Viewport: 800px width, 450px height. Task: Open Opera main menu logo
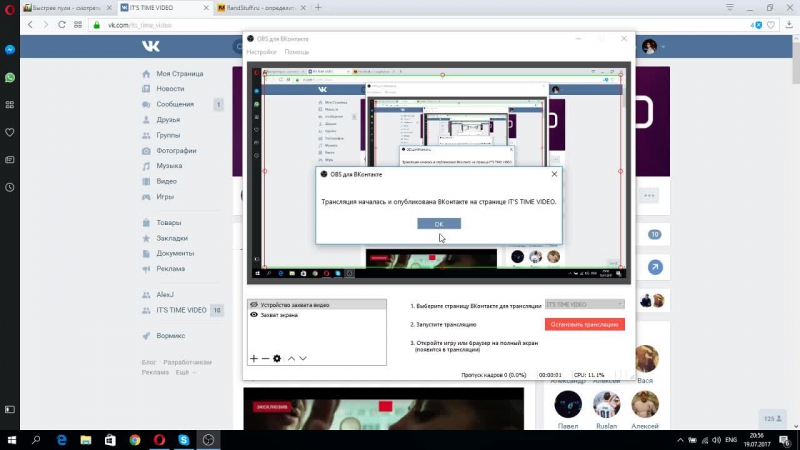coord(10,8)
